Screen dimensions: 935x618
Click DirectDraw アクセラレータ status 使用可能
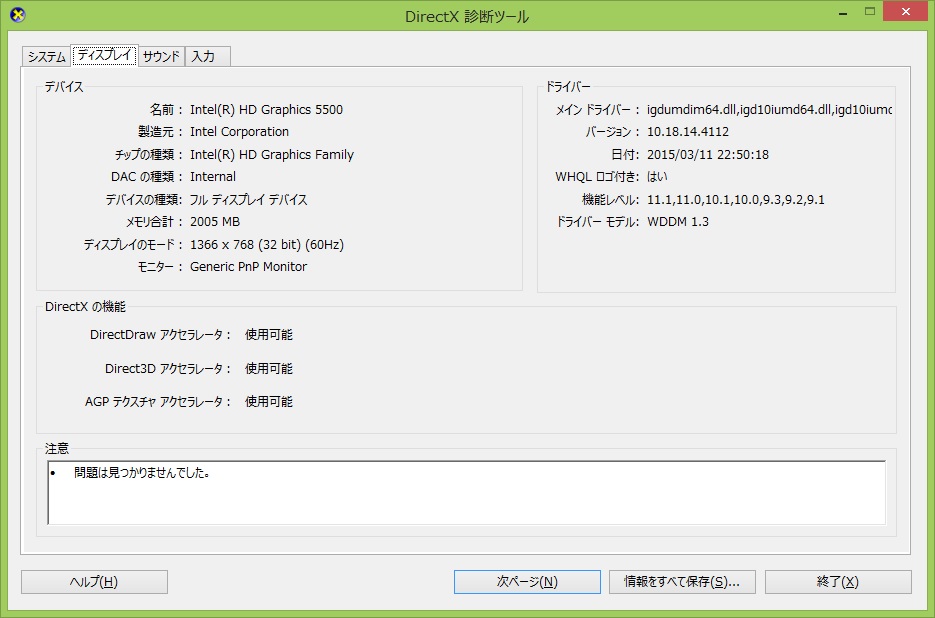[268, 335]
